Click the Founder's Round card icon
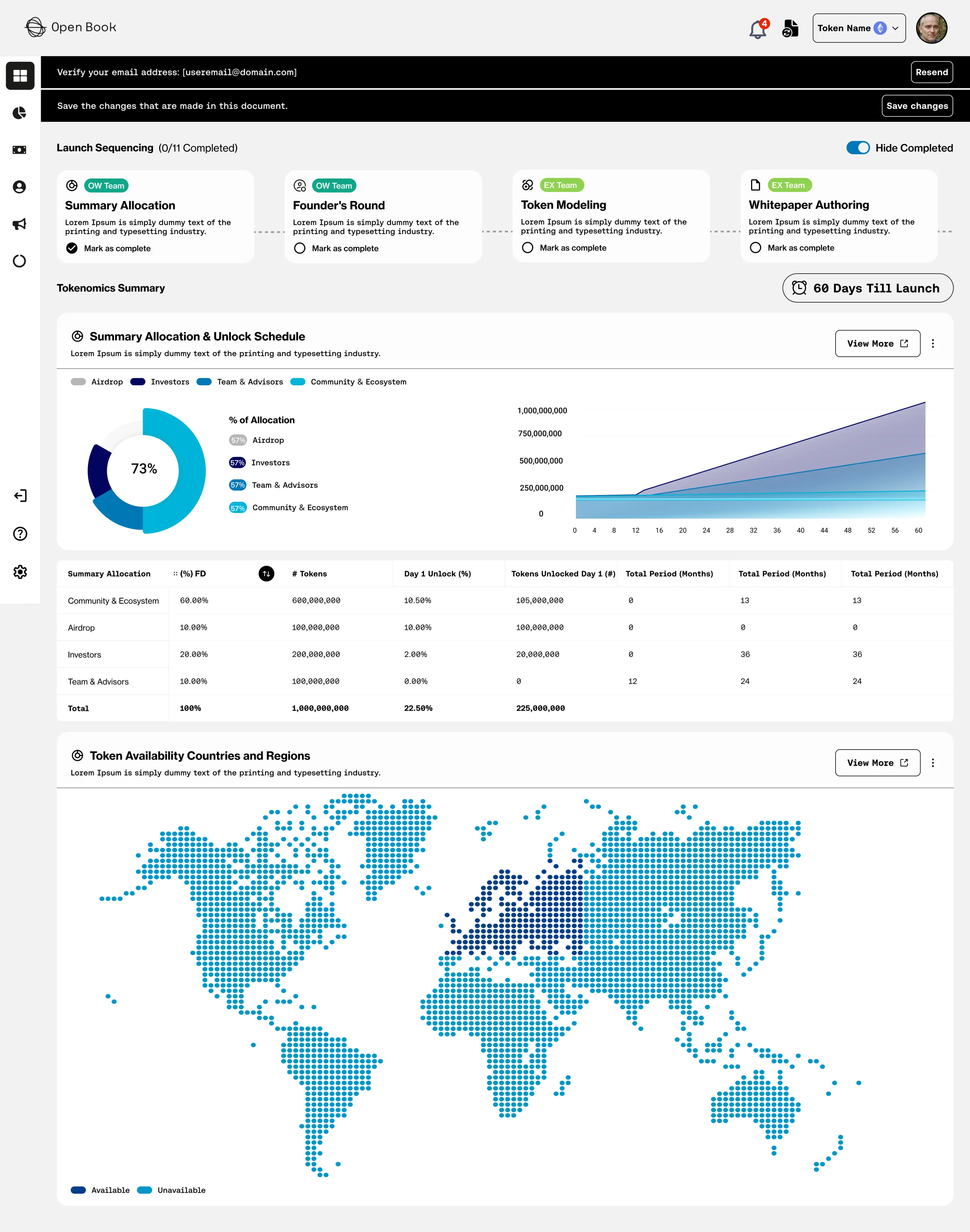 (x=300, y=186)
